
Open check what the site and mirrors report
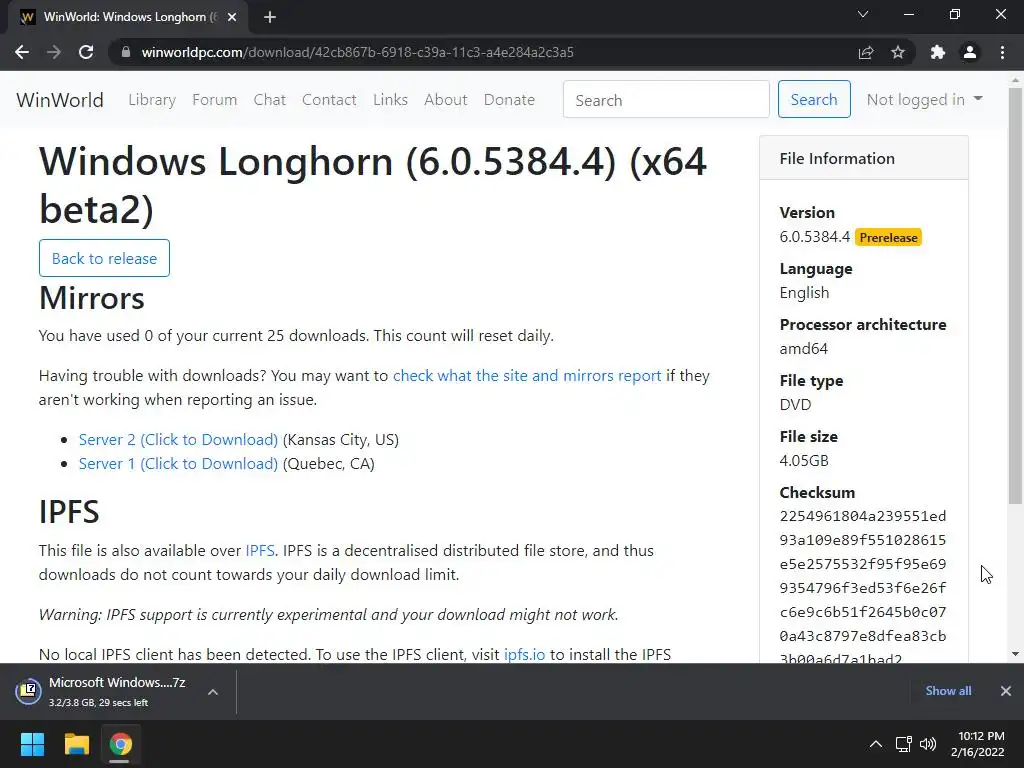coord(527,376)
